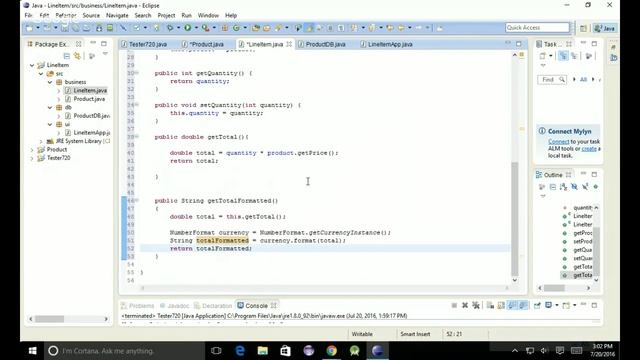
Task: Click the New Java Class green C icon
Action: pyautogui.click(x=236, y=28)
